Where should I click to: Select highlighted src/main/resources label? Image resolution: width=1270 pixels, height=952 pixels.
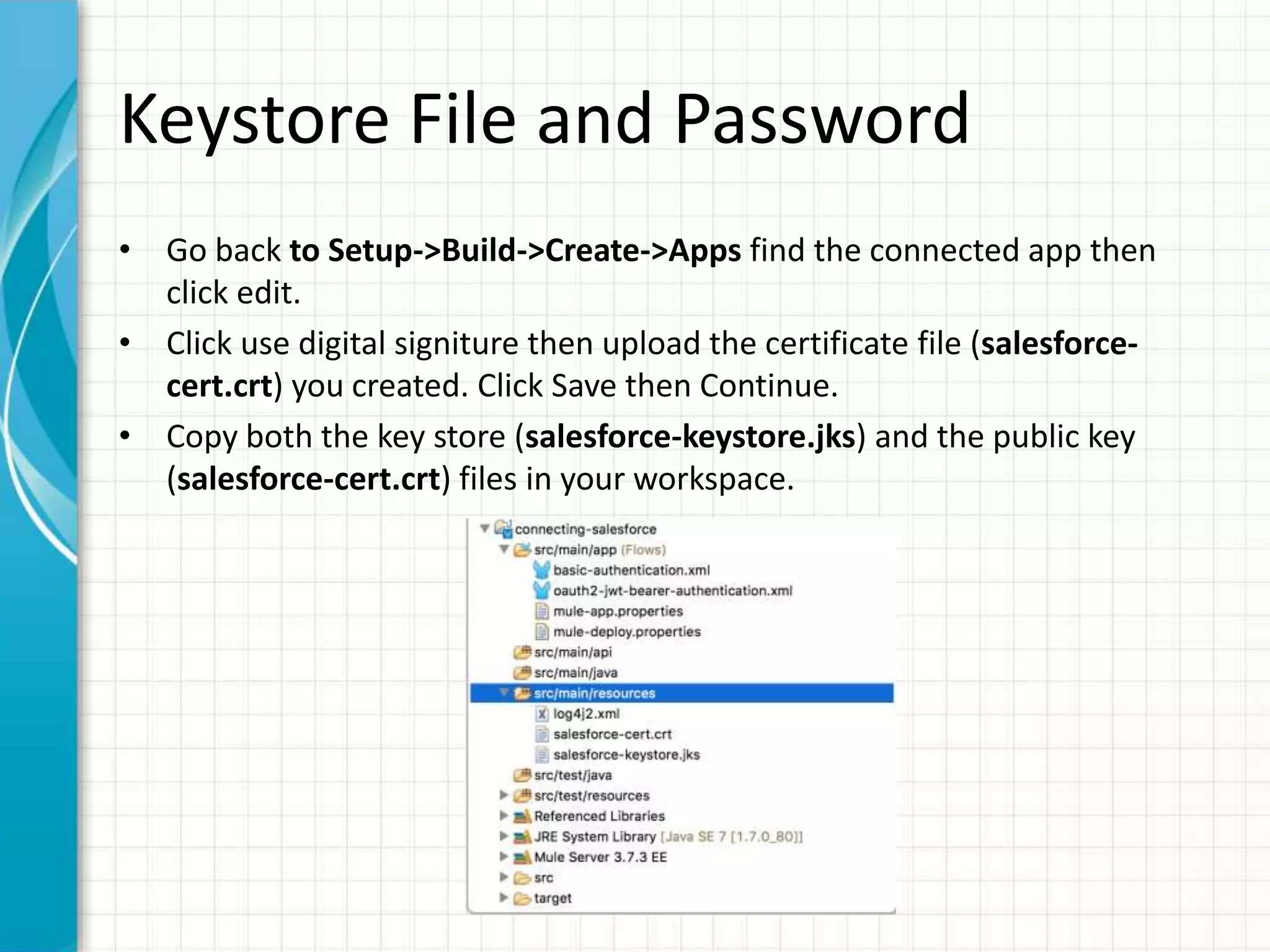coord(595,693)
